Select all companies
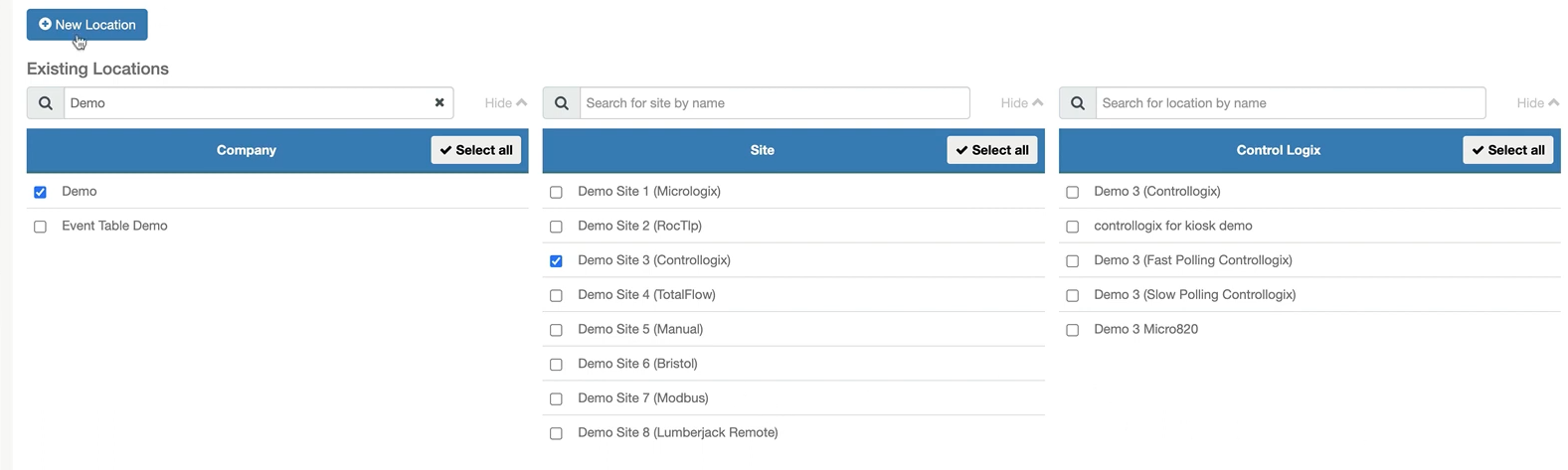 pyautogui.click(x=476, y=150)
